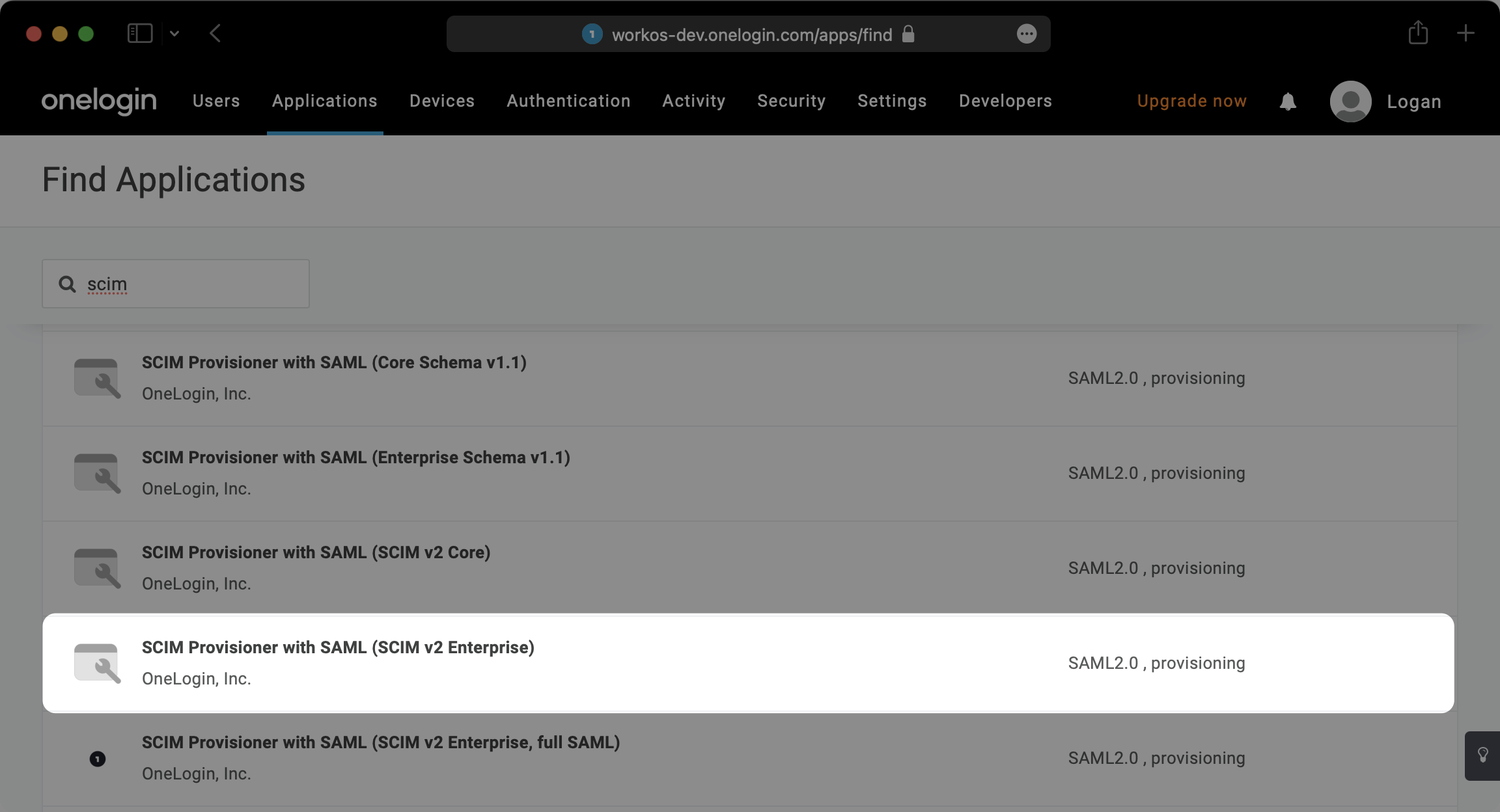This screenshot has width=1500, height=812.
Task: Expand the sidebar chevron dropdown
Action: (x=174, y=33)
